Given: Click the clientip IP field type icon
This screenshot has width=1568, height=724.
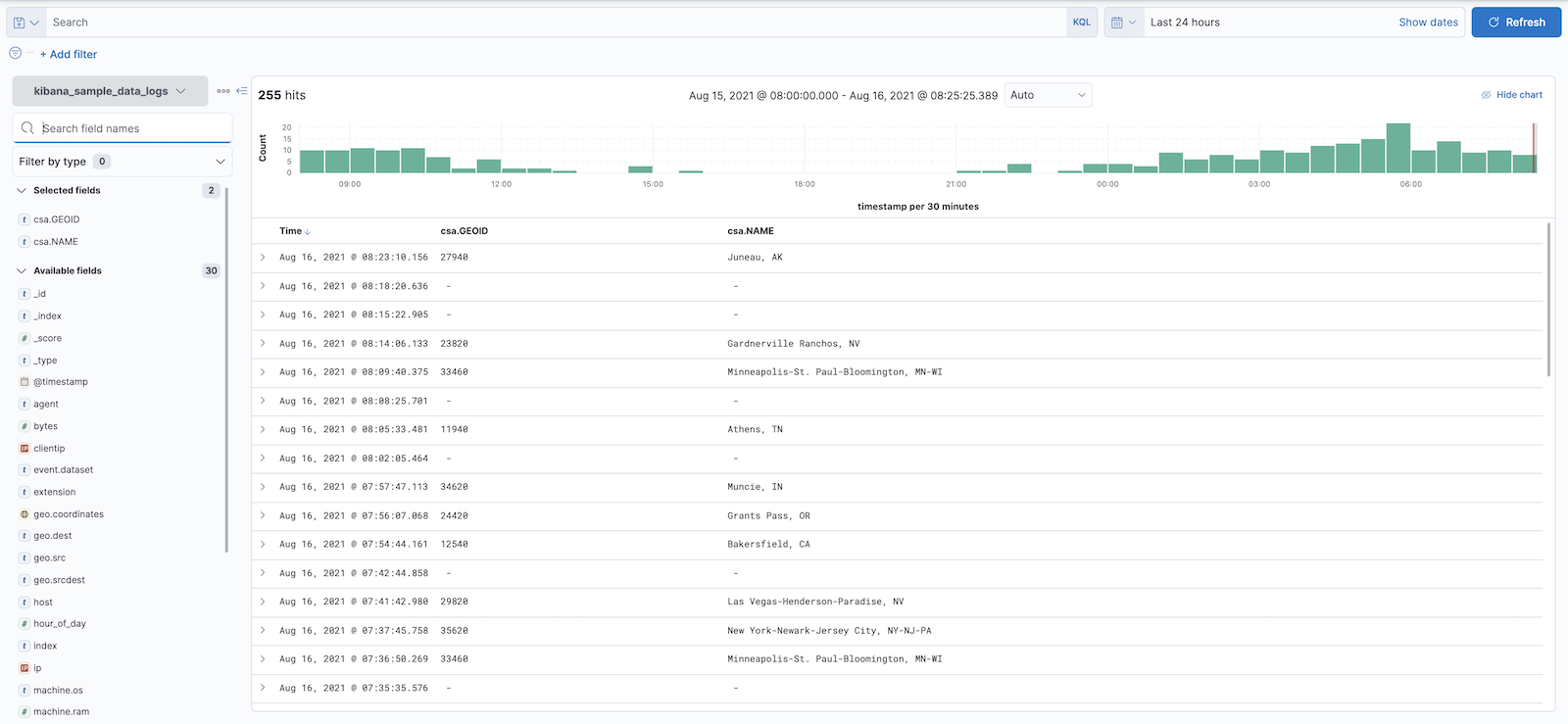Looking at the screenshot, I should click(x=24, y=449).
